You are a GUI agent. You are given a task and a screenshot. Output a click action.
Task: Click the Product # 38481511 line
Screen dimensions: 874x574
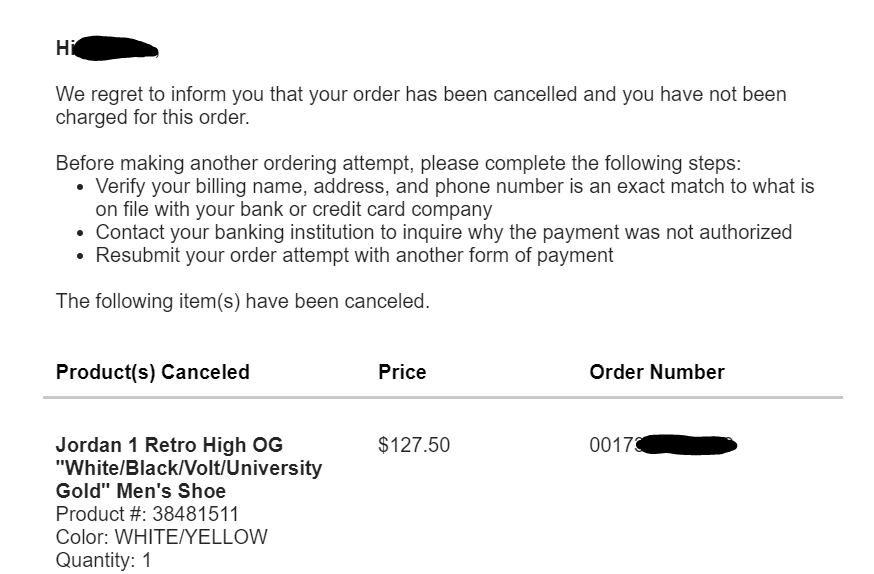147,514
